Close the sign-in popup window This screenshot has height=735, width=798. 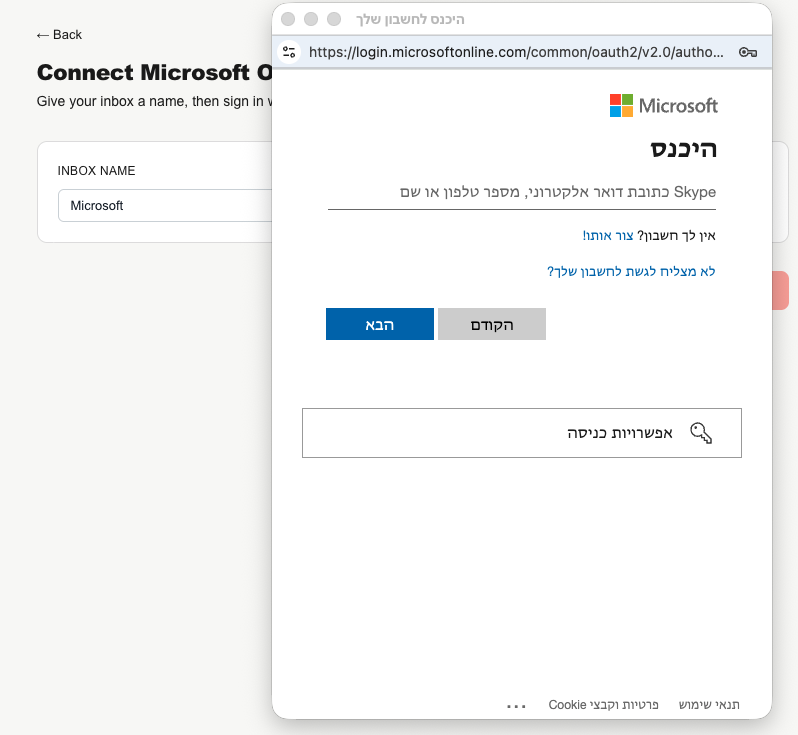pos(288,19)
